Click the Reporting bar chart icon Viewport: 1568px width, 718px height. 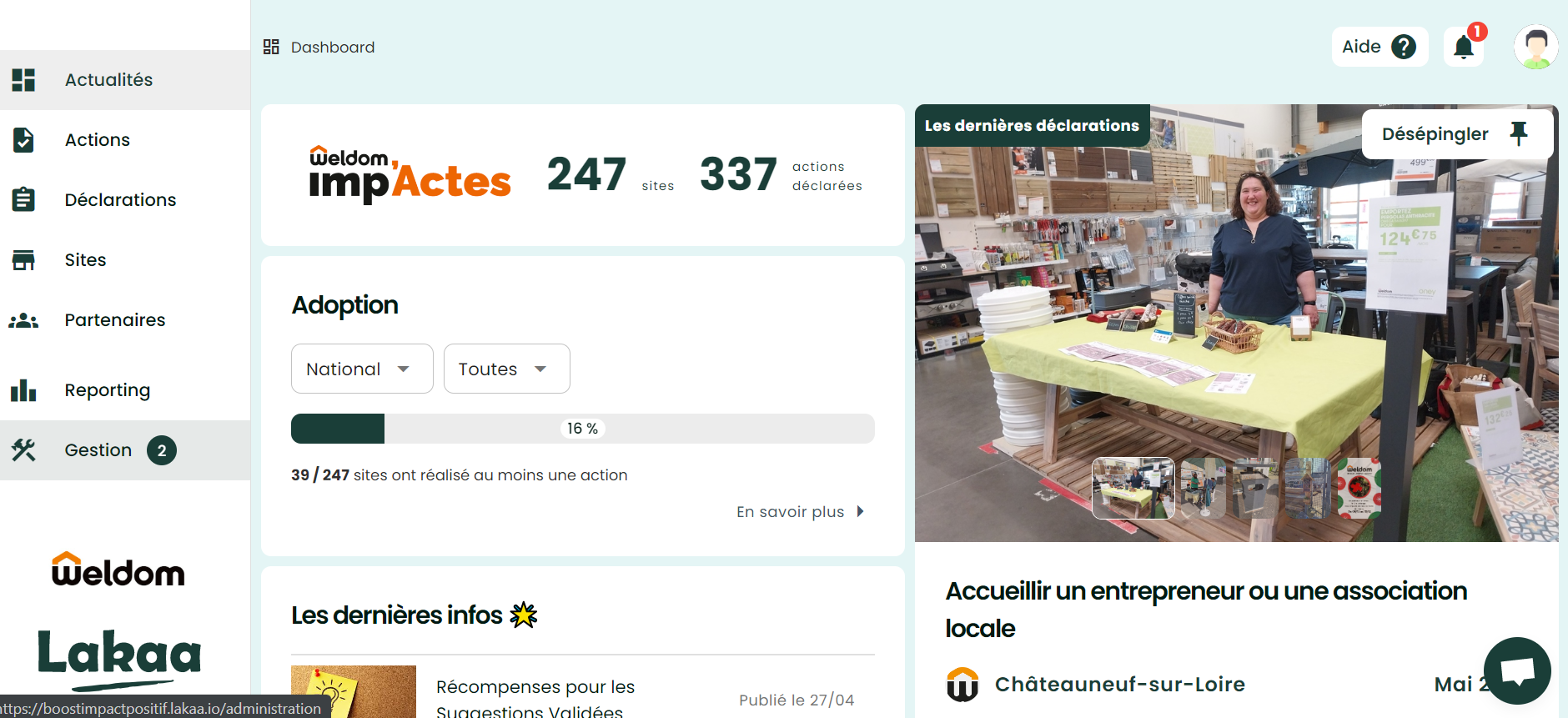point(23,390)
